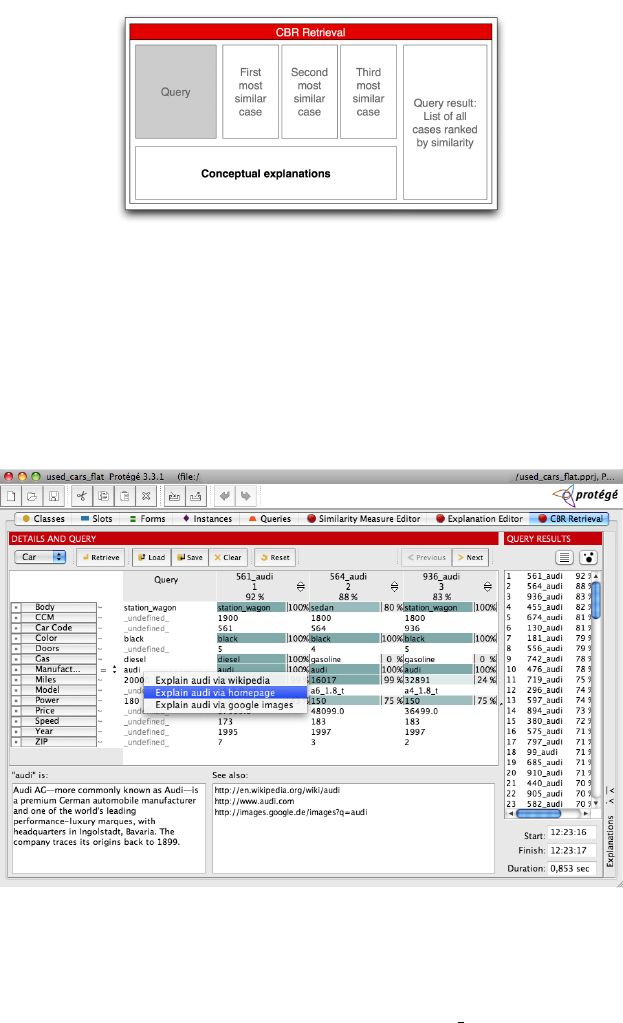Click the Archive project toolbar icon
Screen dimensions: 623x1023
click(174, 496)
